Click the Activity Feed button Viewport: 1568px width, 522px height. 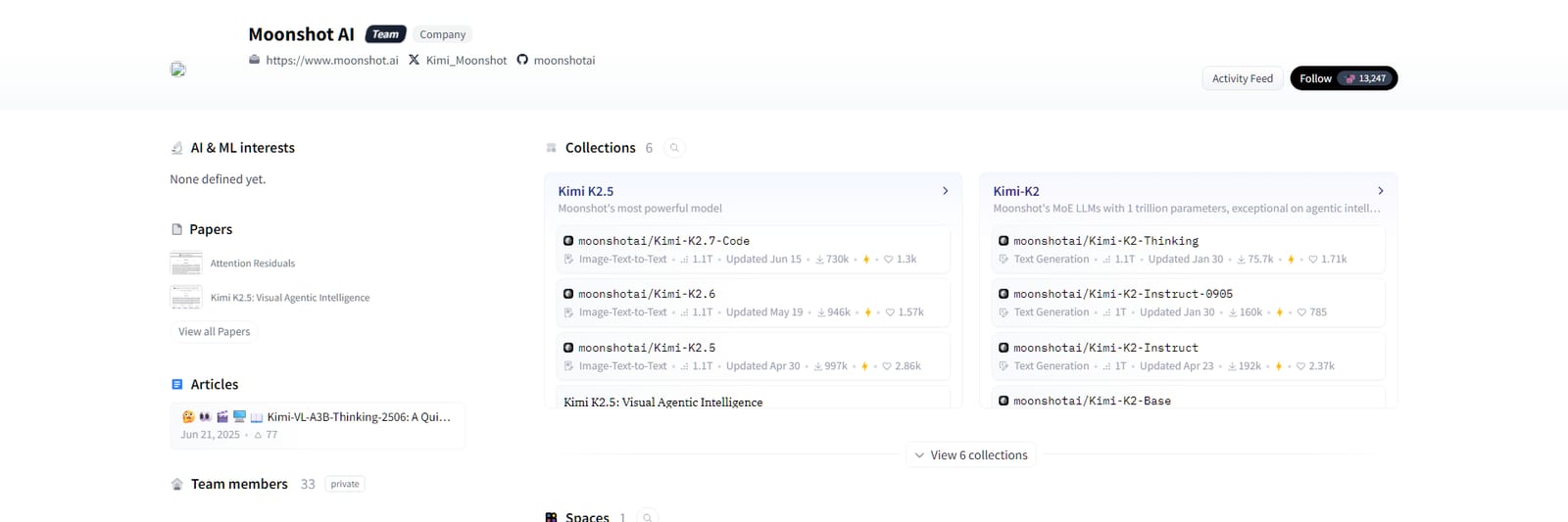tap(1243, 78)
